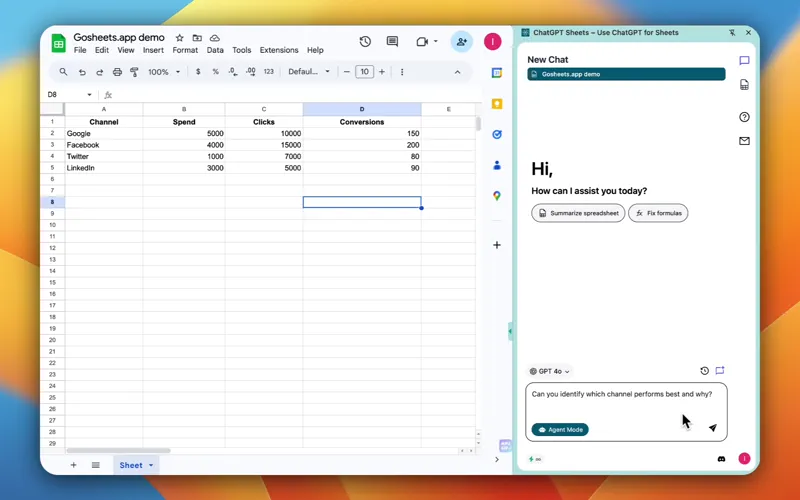Open Discord link icon

click(x=721, y=459)
